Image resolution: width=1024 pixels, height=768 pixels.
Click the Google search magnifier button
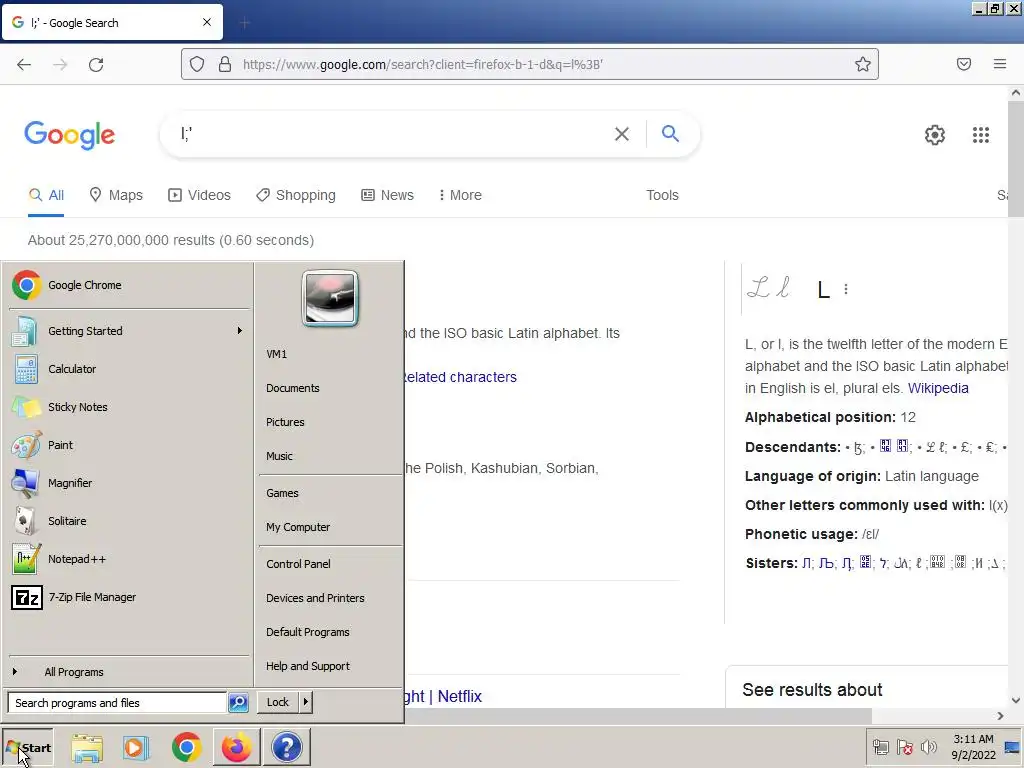pyautogui.click(x=671, y=134)
